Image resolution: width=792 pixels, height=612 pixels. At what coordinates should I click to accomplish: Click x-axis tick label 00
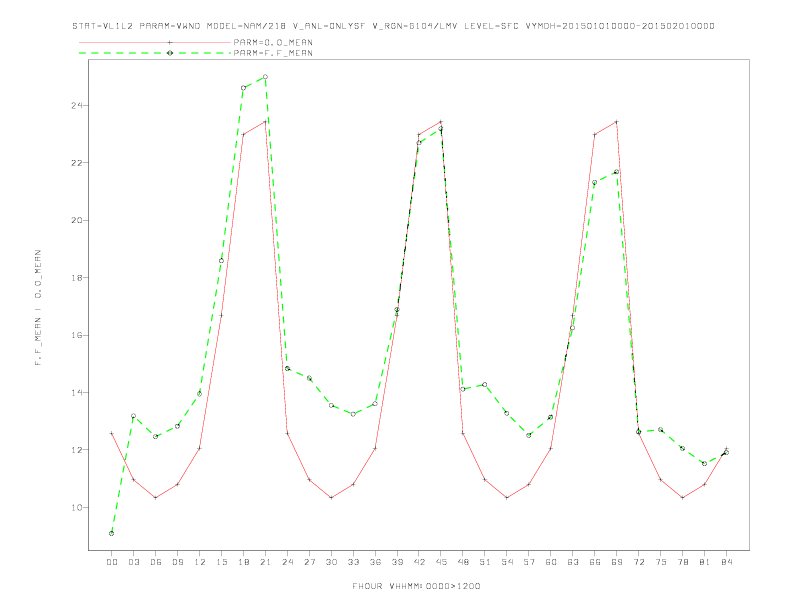[112, 562]
